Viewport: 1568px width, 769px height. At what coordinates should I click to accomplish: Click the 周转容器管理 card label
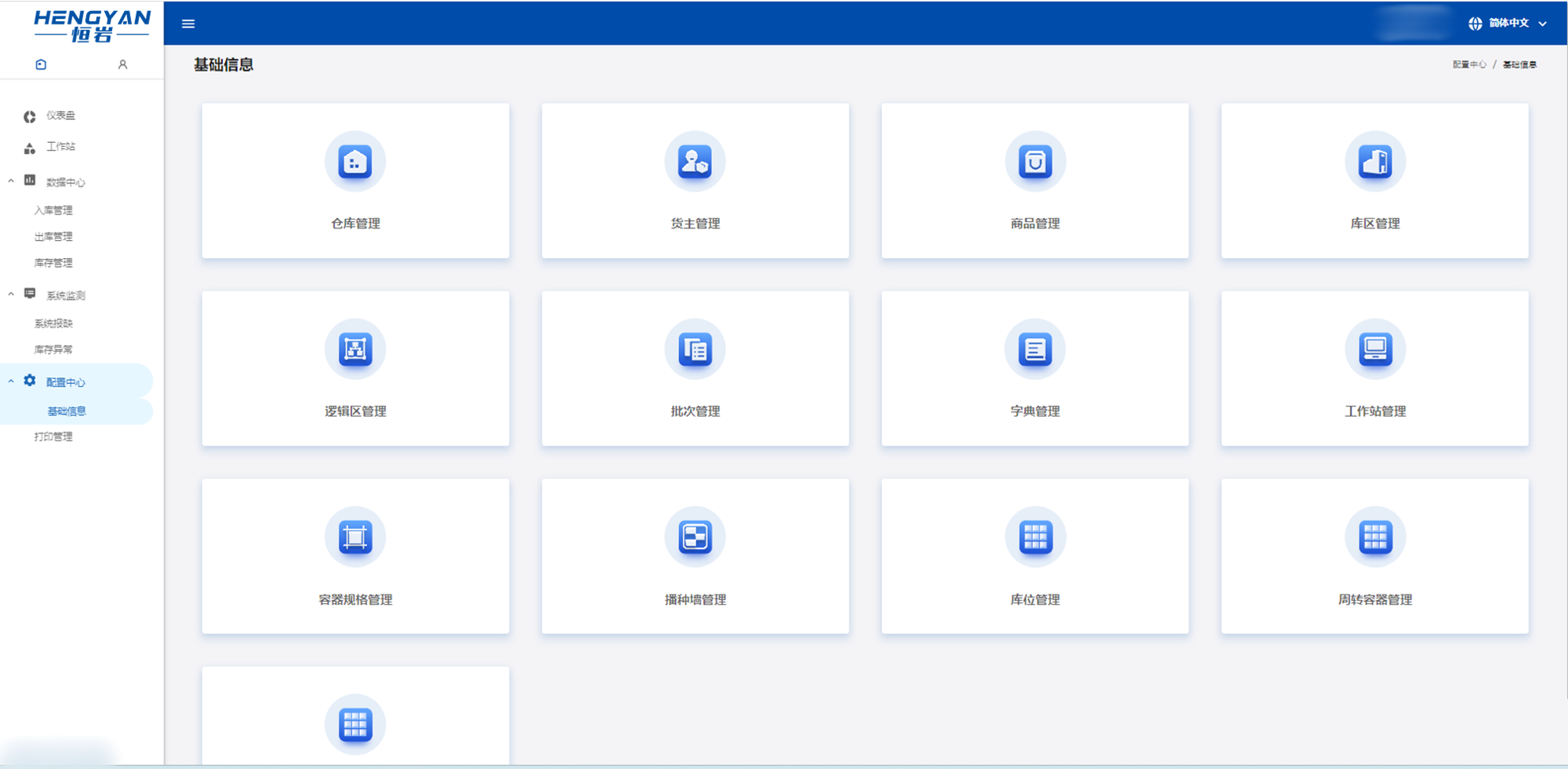1375,600
